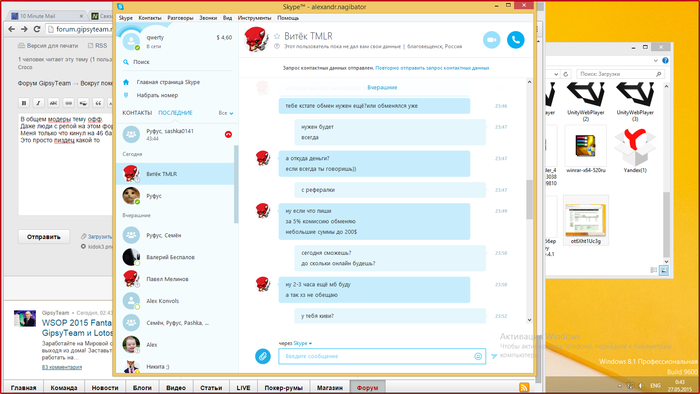This screenshot has height=394, width=700.
Task: Open the Все contacts filter dropdown
Action: [226, 113]
